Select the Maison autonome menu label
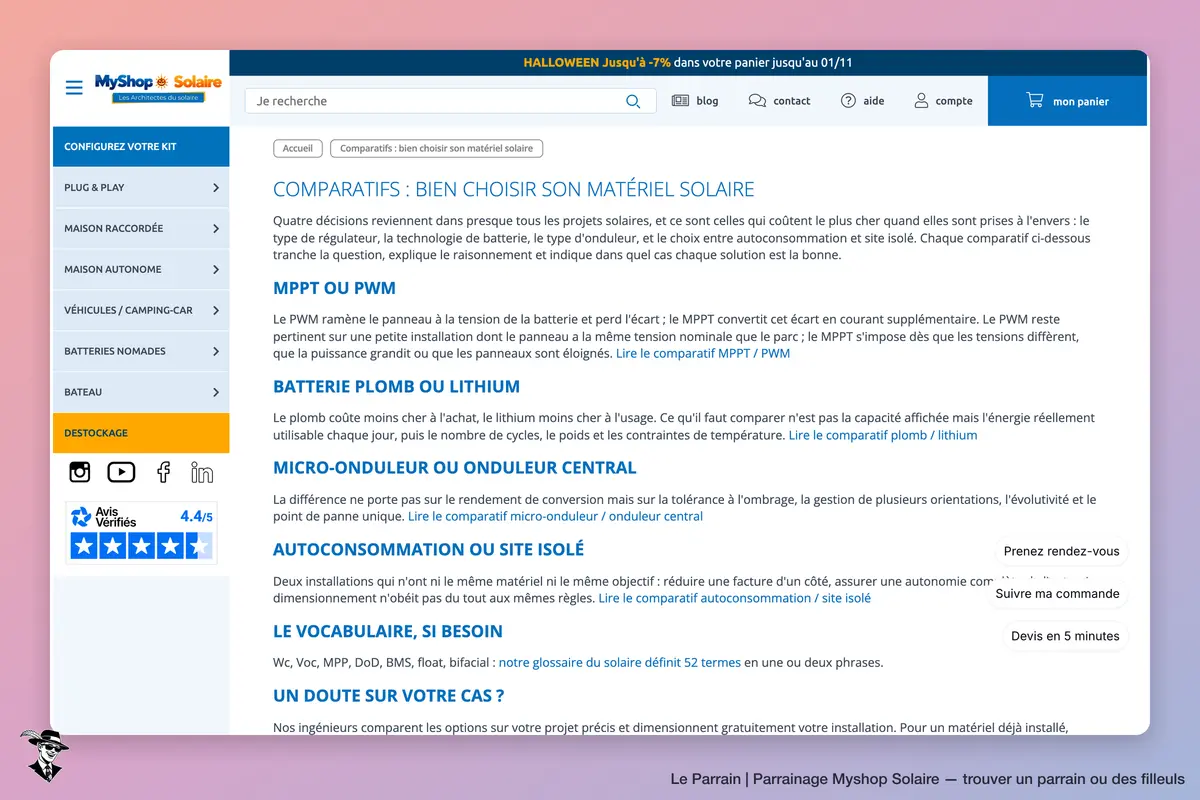This screenshot has width=1200, height=800. pyautogui.click(x=112, y=270)
